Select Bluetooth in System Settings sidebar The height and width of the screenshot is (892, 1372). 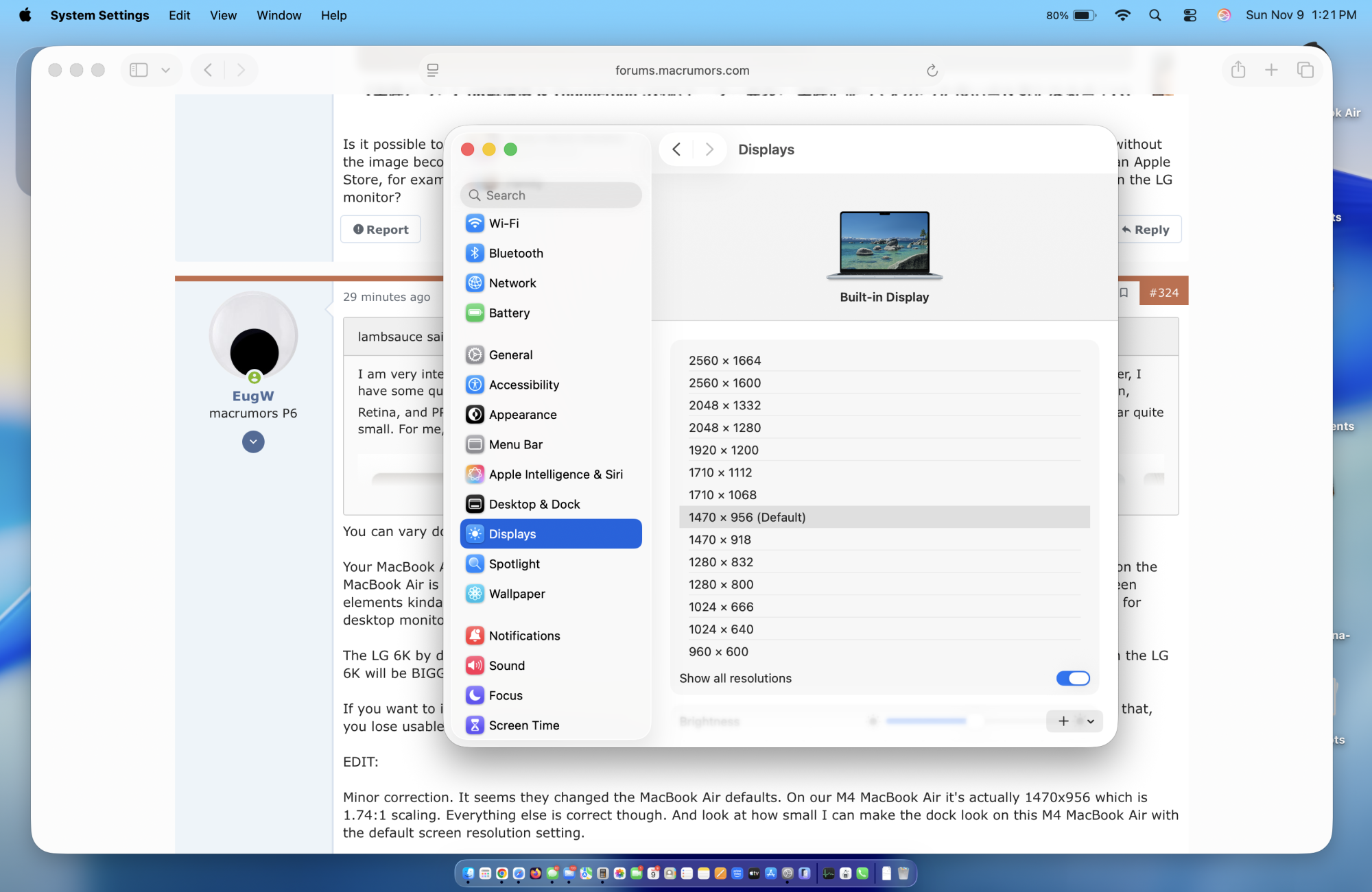coord(515,252)
